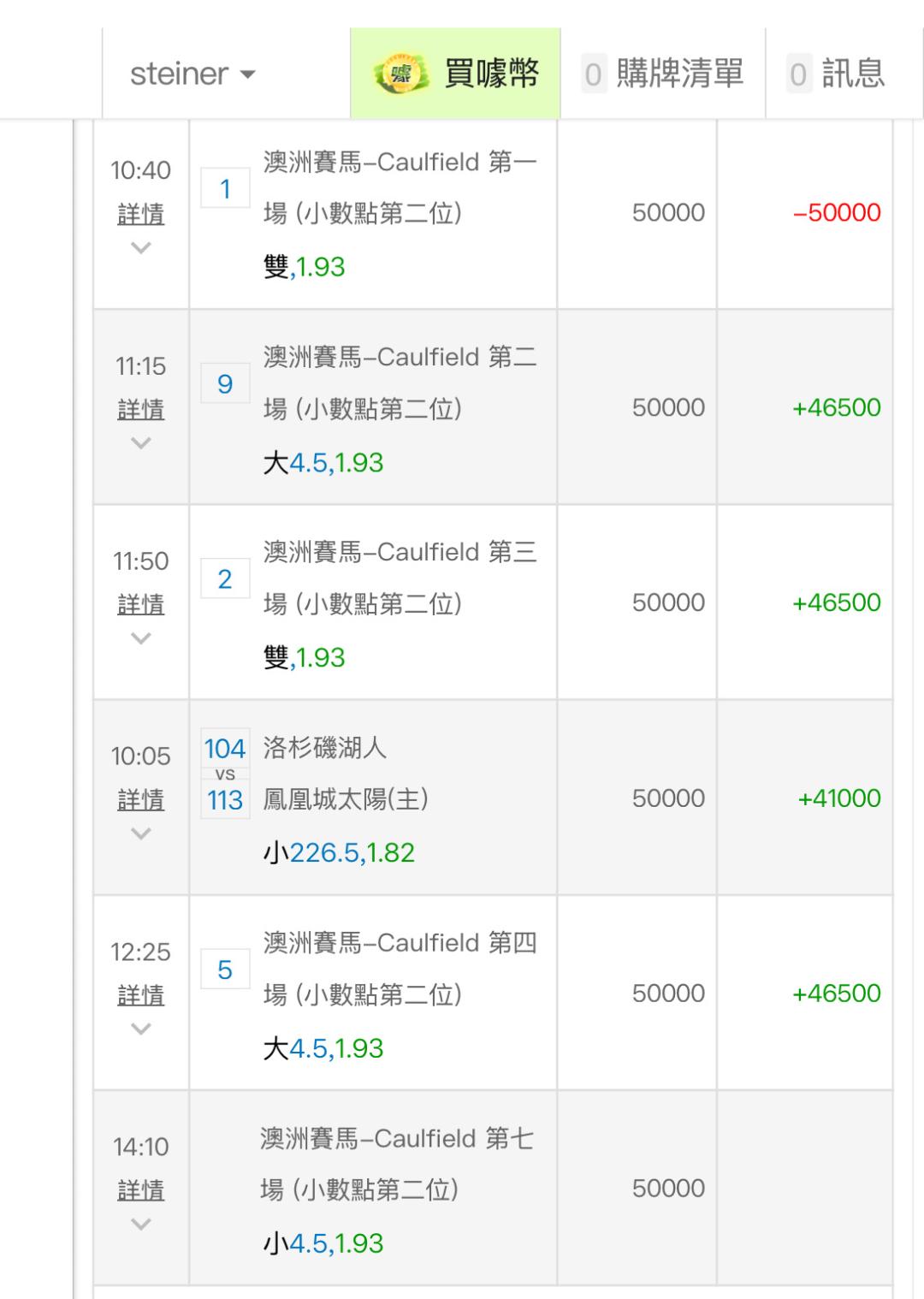
Task: Open 詳情 link for the 14:10 bet
Action: click(141, 1190)
